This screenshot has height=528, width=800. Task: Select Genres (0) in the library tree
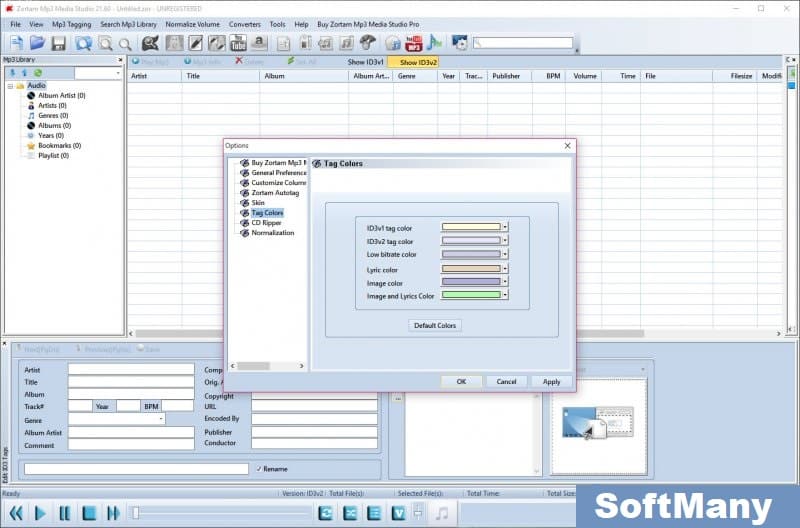(x=53, y=115)
